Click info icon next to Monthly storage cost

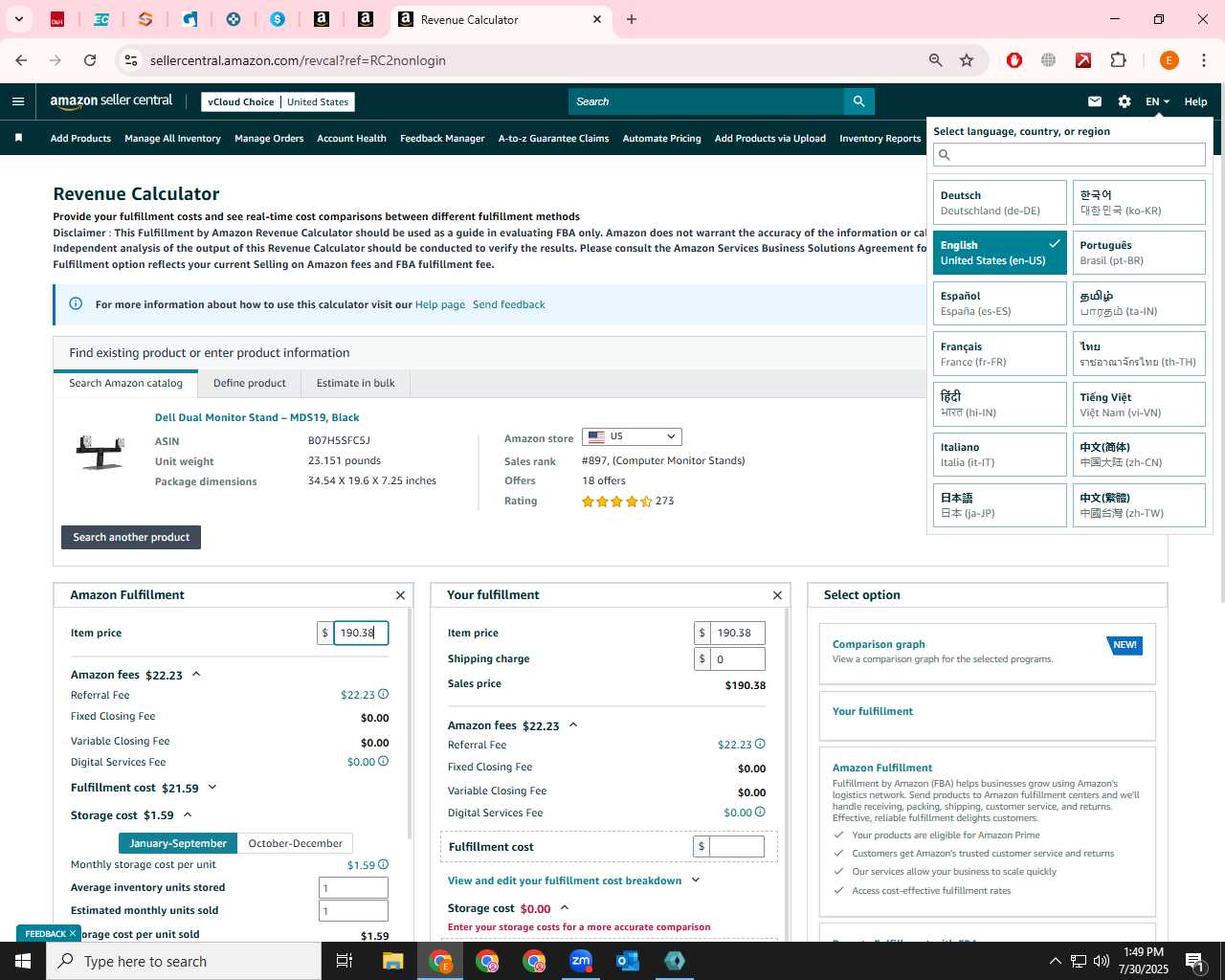tap(383, 864)
